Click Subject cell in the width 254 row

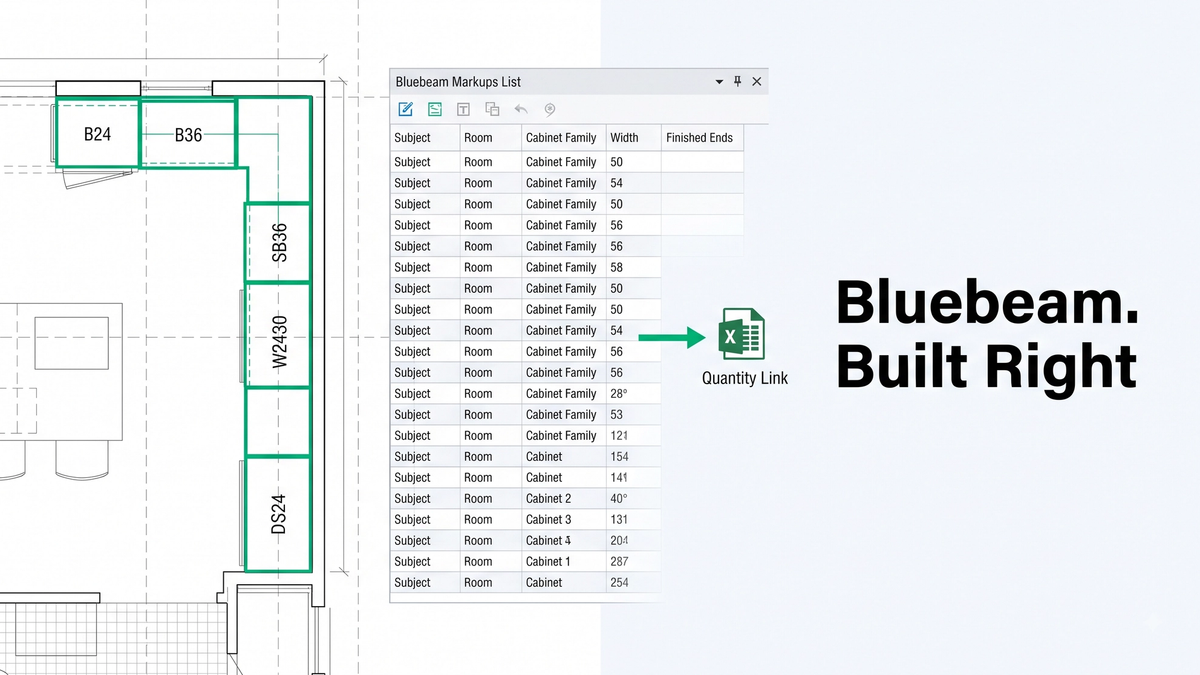[425, 583]
